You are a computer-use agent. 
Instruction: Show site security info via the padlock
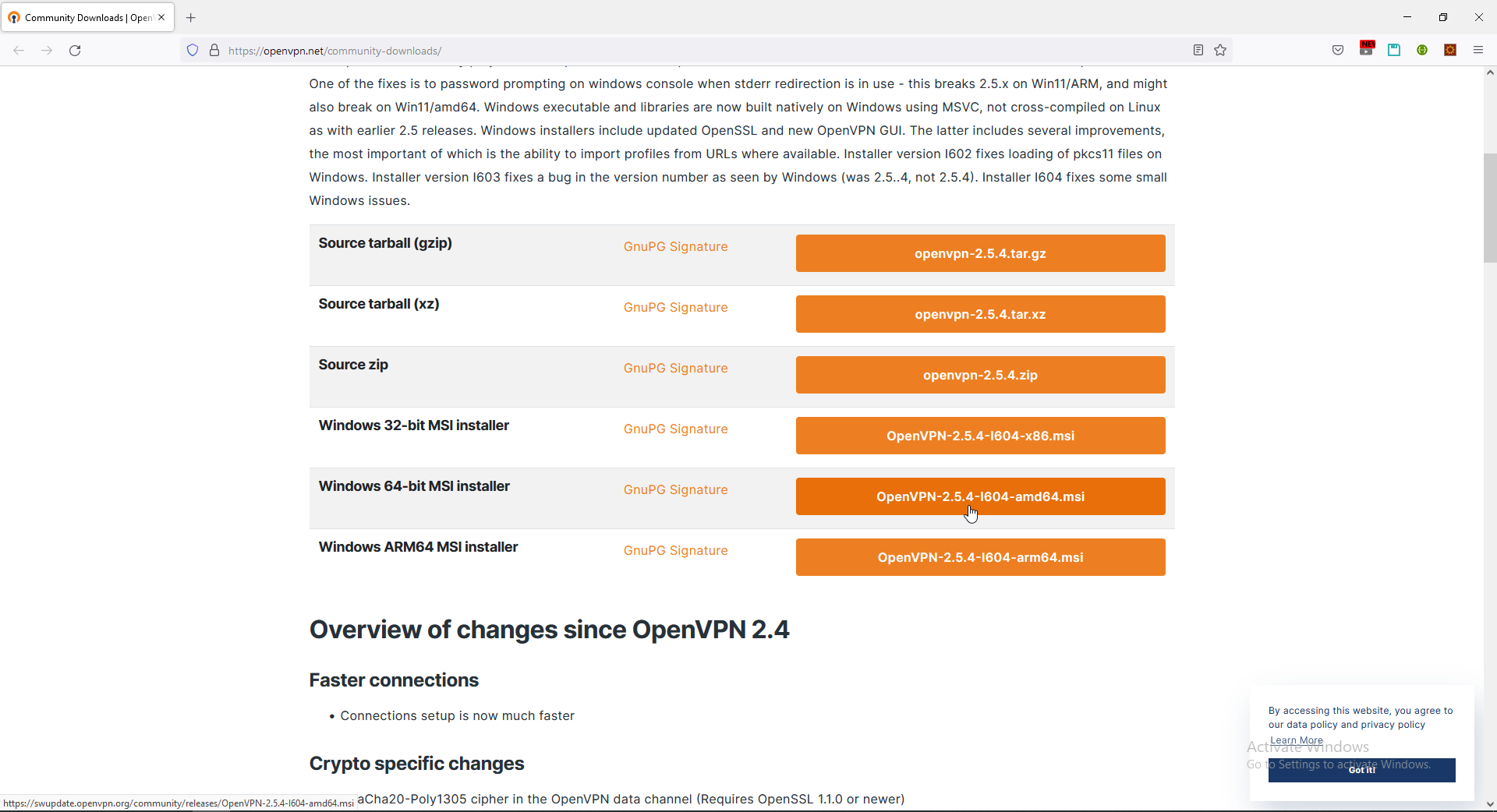click(214, 51)
